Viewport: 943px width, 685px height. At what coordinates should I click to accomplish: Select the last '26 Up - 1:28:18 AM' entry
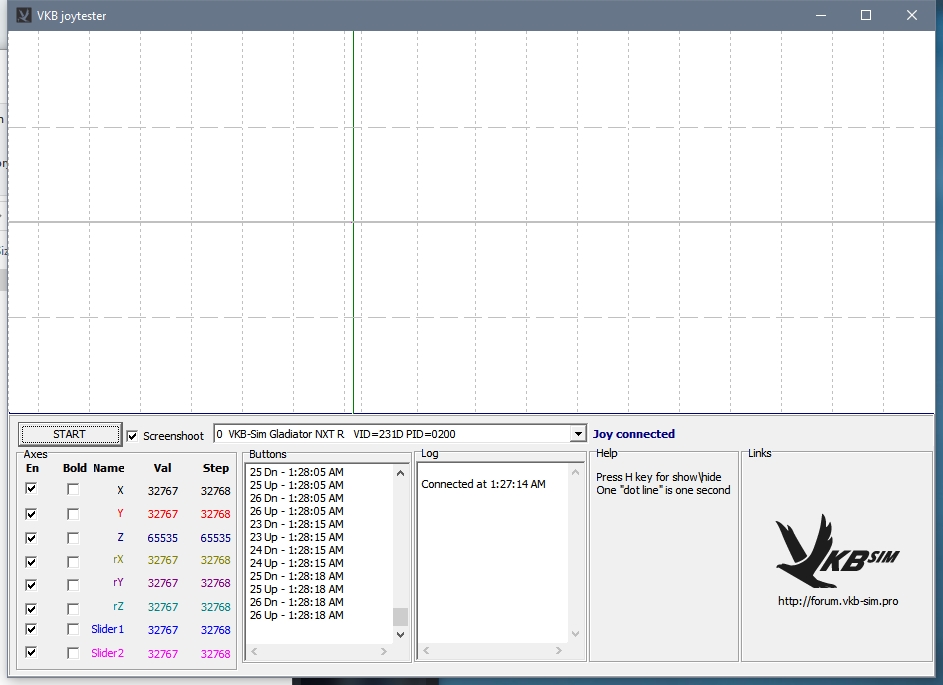tap(296, 615)
